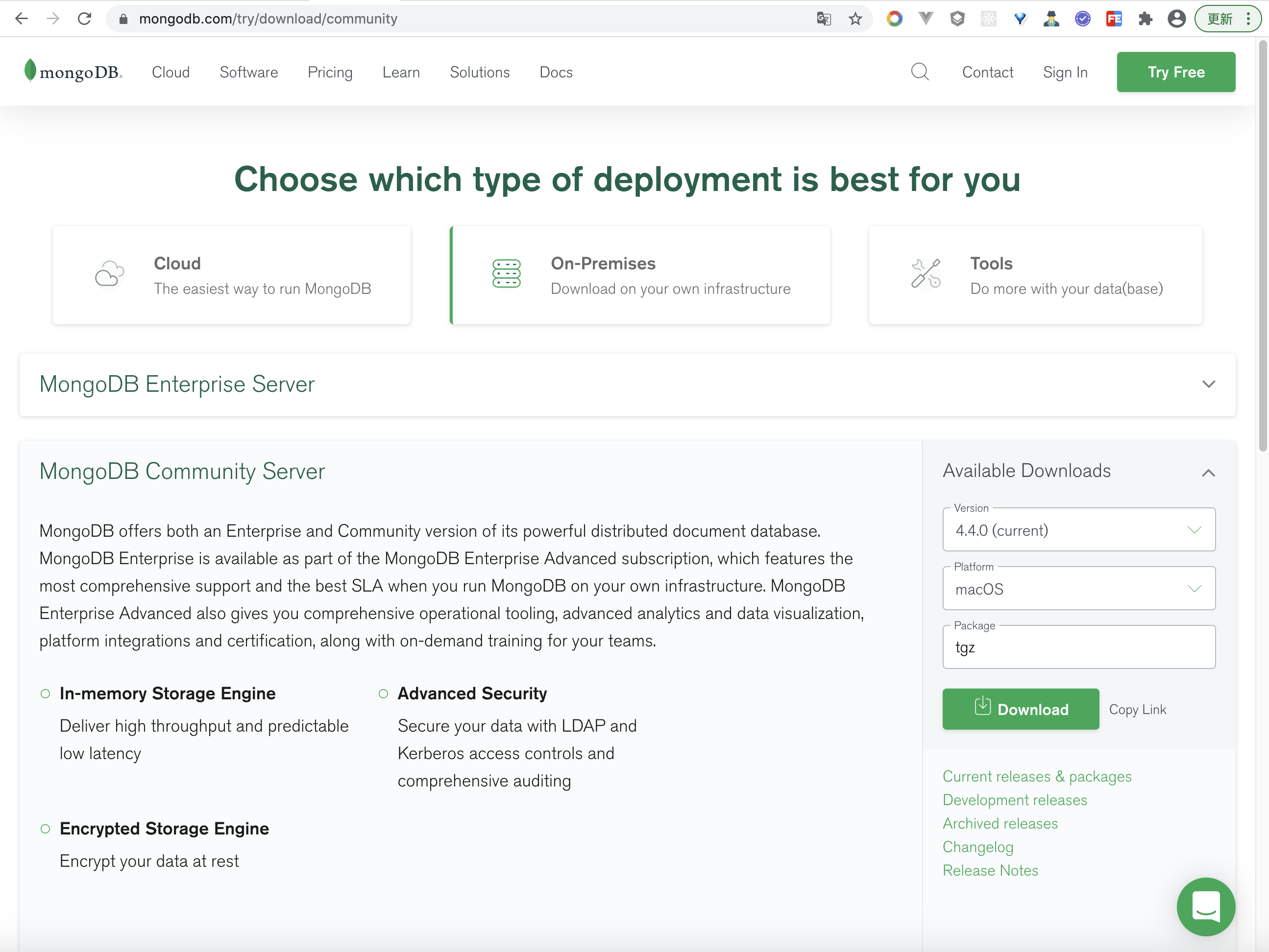
Task: Open the Chrome profile avatar icon
Action: (1176, 19)
